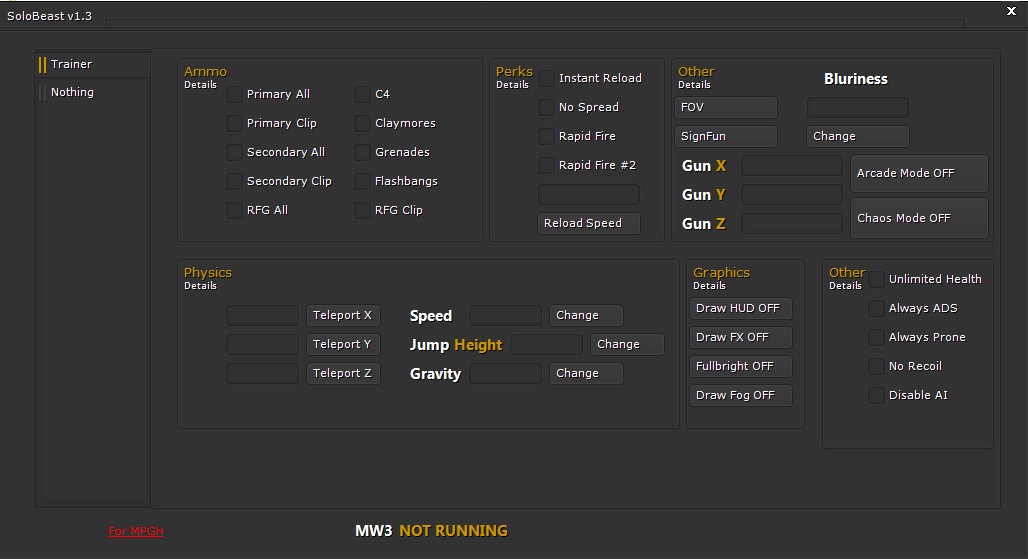Viewport: 1028px width, 559px height.
Task: Focus the Gun Y input field
Action: tap(792, 195)
